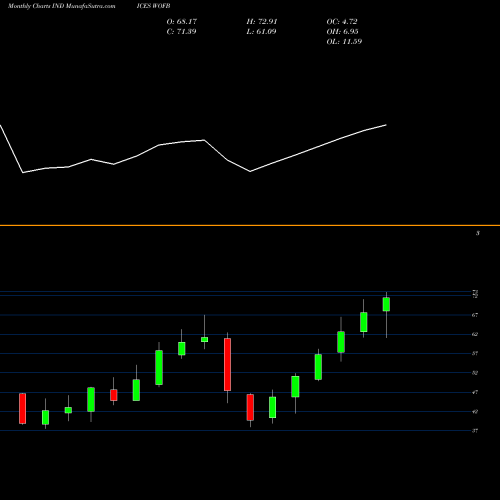This screenshot has width=500, height=500.
Task: Select the open price value O: 68.17
Action: (182, 22)
